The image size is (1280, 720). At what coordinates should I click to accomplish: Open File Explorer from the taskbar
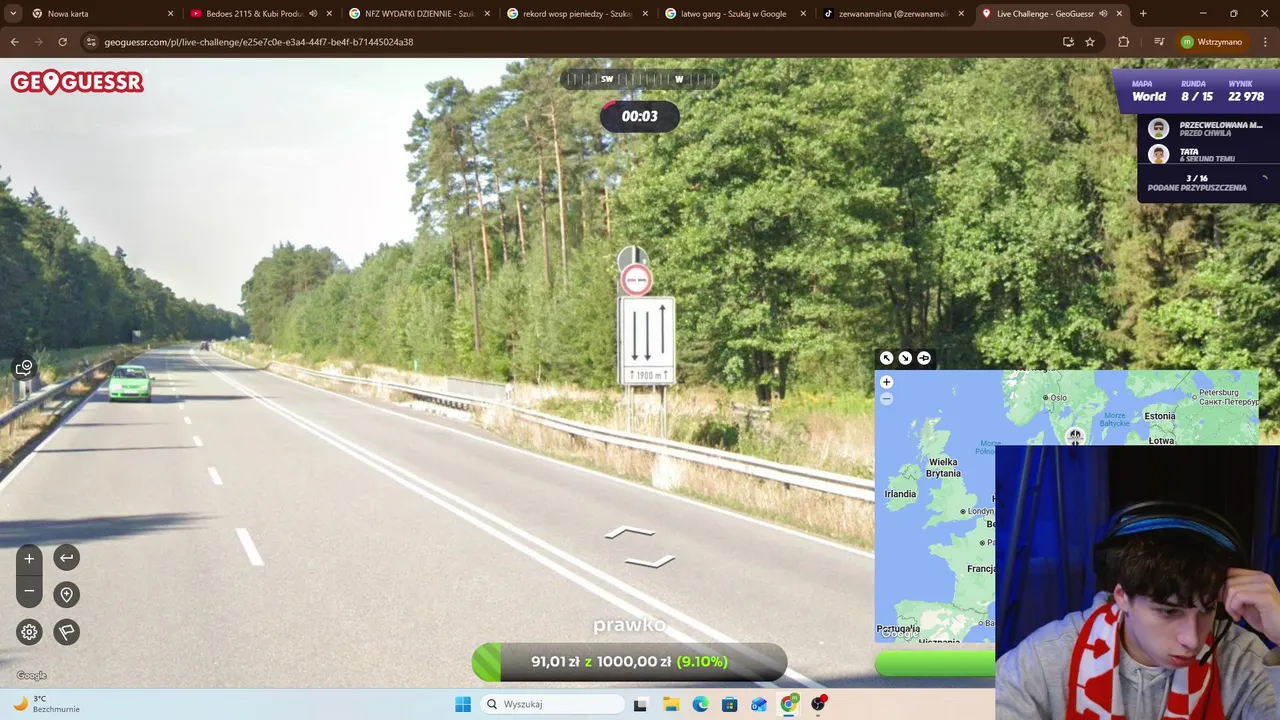tap(671, 704)
